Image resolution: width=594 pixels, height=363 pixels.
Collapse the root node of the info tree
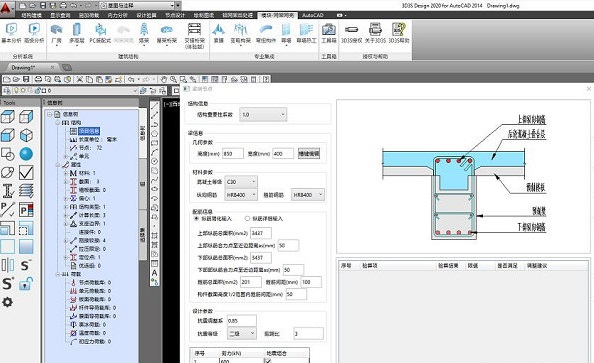50,114
